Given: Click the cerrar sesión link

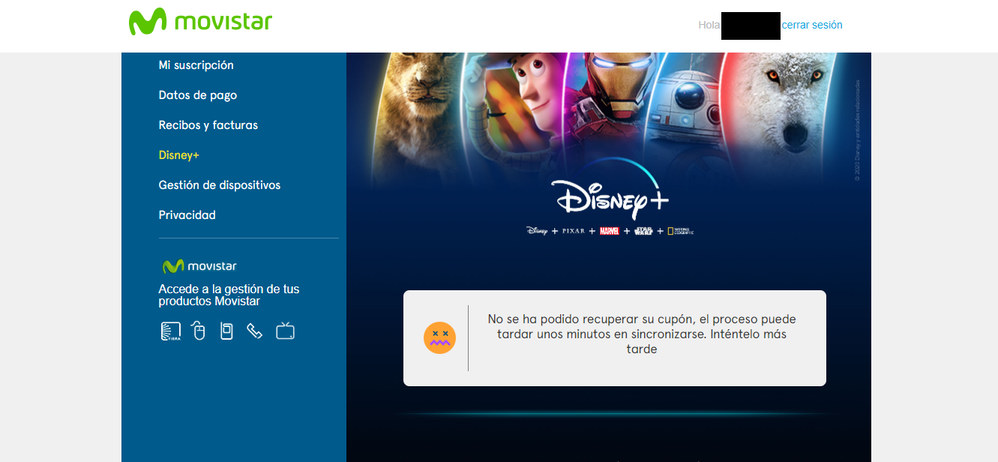Looking at the screenshot, I should pos(812,25).
